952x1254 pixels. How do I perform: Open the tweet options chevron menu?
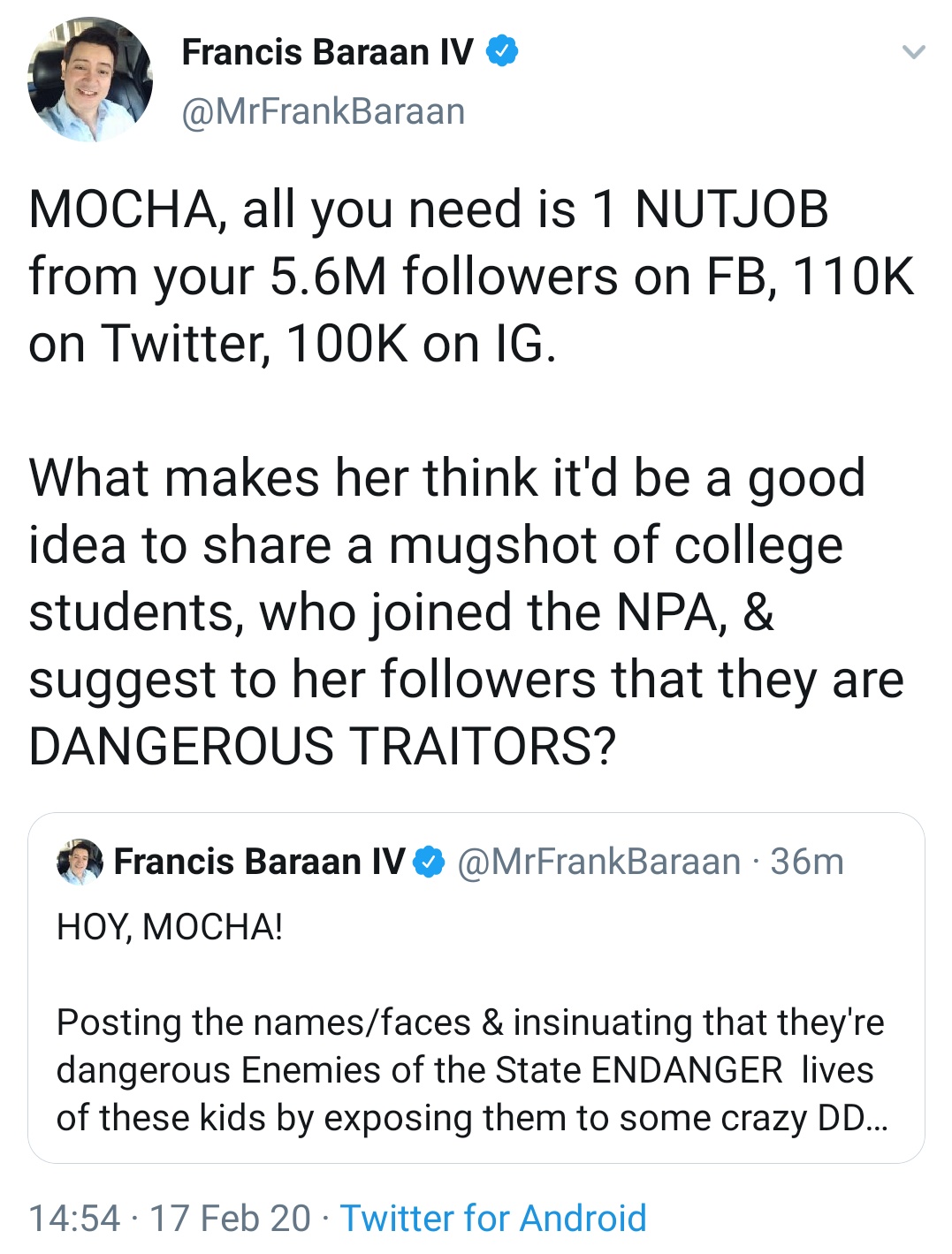click(x=913, y=52)
